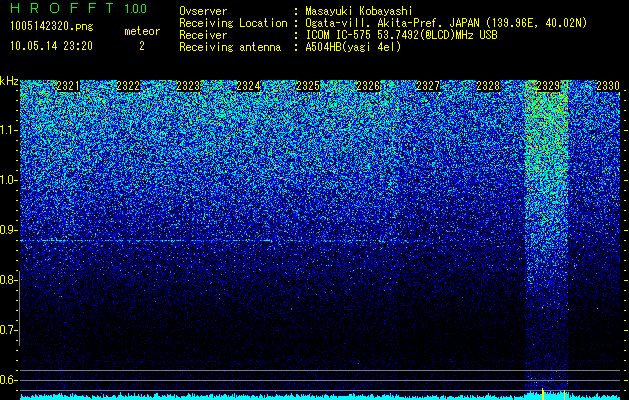Click the Receiver field label

pos(203,35)
